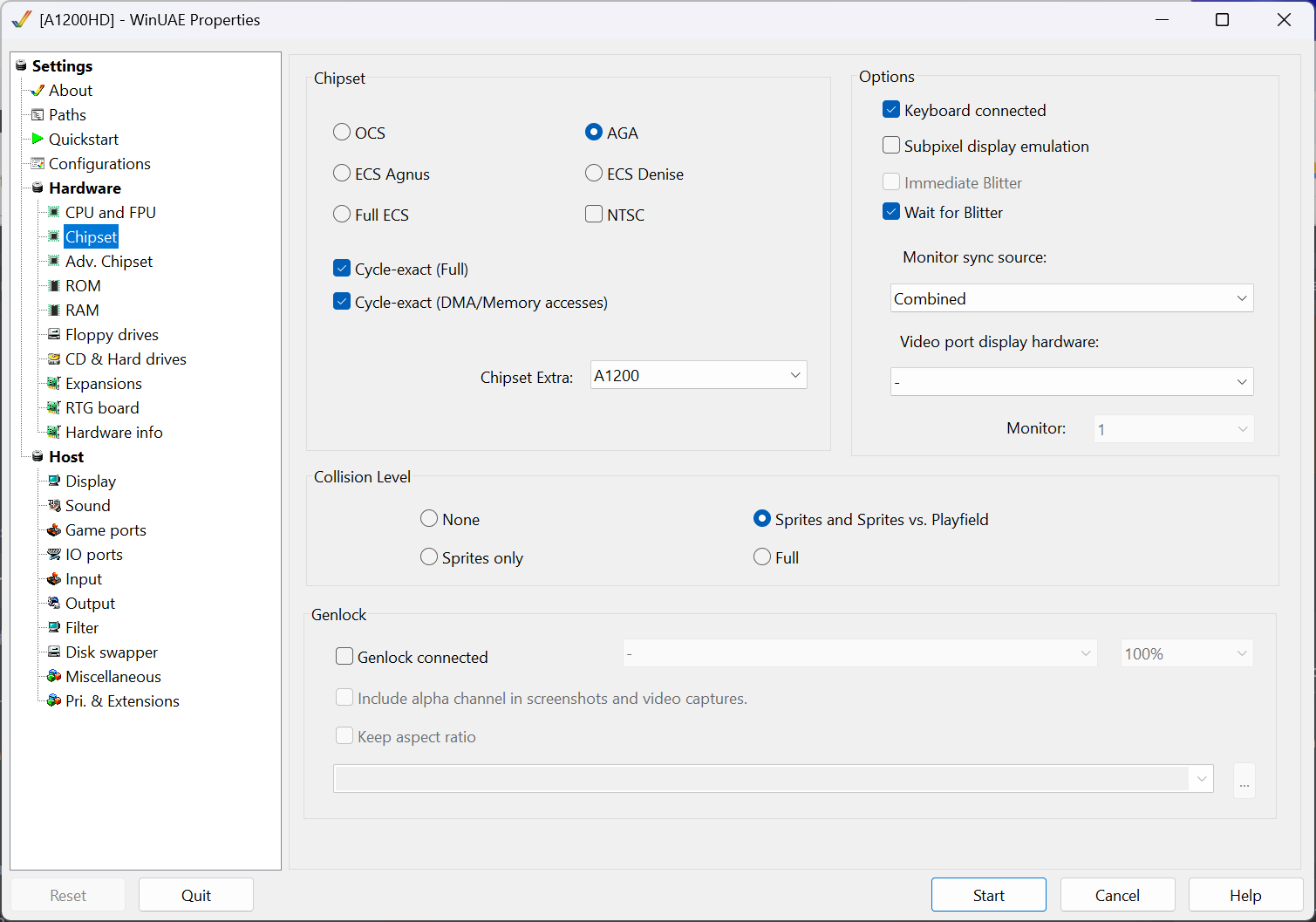Open the Chipset Extra dropdown
This screenshot has height=922, width=1316.
click(698, 375)
